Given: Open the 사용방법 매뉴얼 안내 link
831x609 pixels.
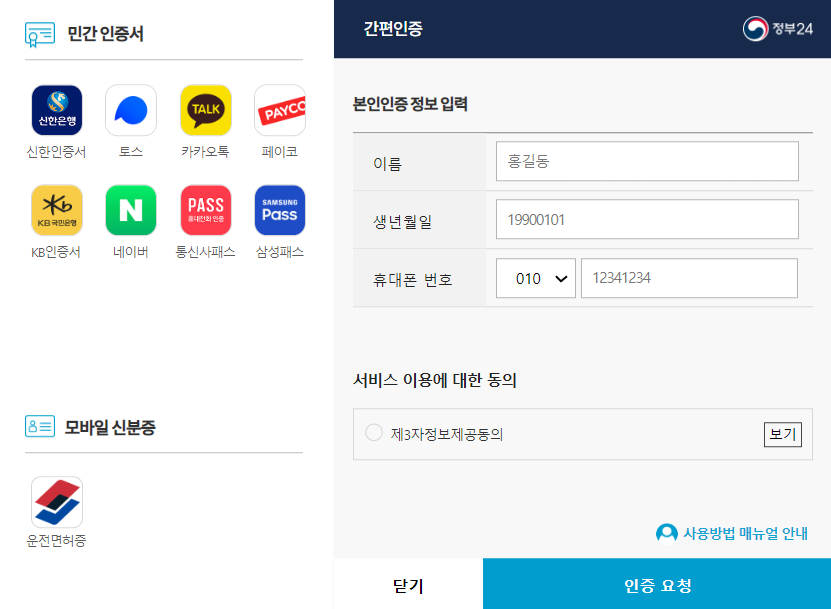Looking at the screenshot, I should pyautogui.click(x=745, y=533).
